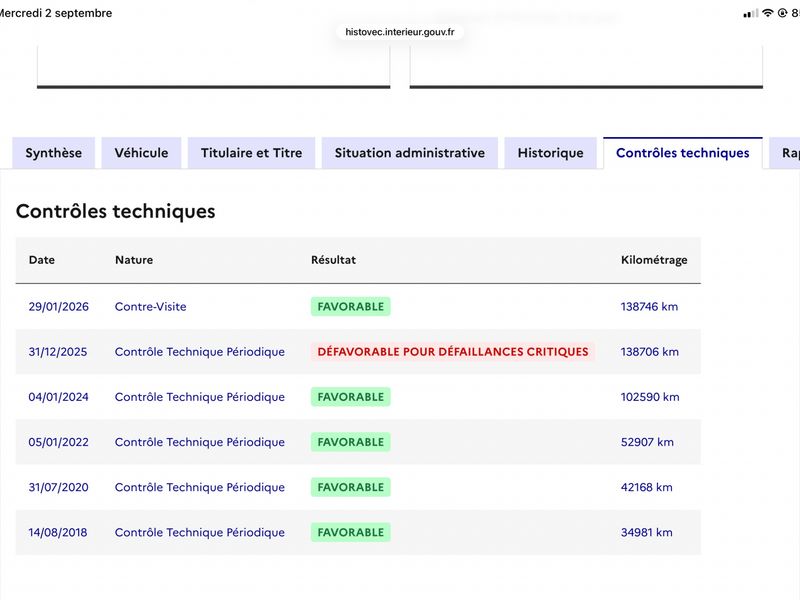The image size is (800, 600).
Task: Tap the histovec.interieur.gouv.fr address bar
Action: click(x=400, y=32)
